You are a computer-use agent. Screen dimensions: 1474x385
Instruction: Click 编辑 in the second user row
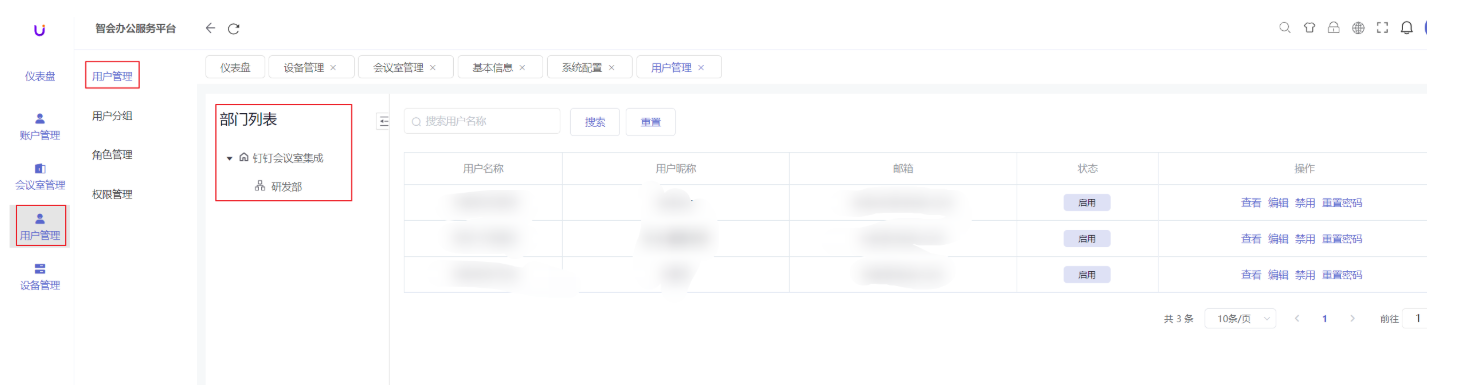point(1278,239)
